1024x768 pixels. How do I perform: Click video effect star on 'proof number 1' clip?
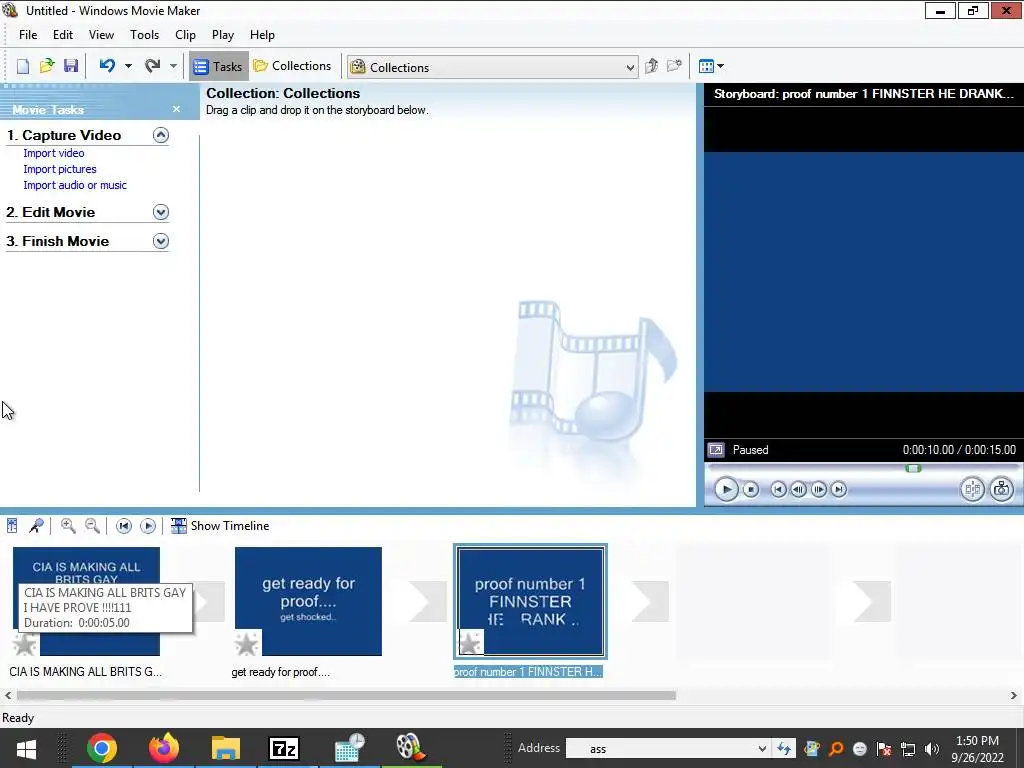click(470, 643)
